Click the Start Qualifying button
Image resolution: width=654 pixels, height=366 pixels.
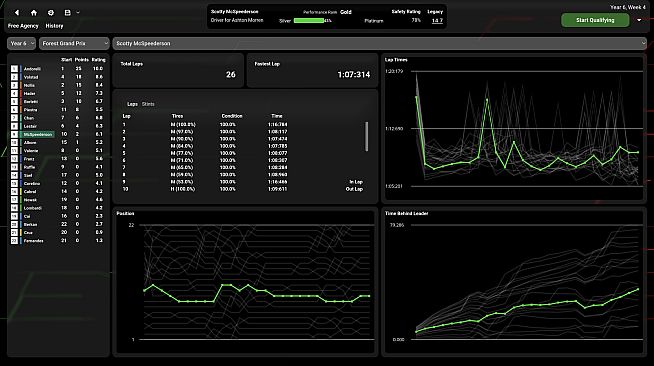click(595, 20)
